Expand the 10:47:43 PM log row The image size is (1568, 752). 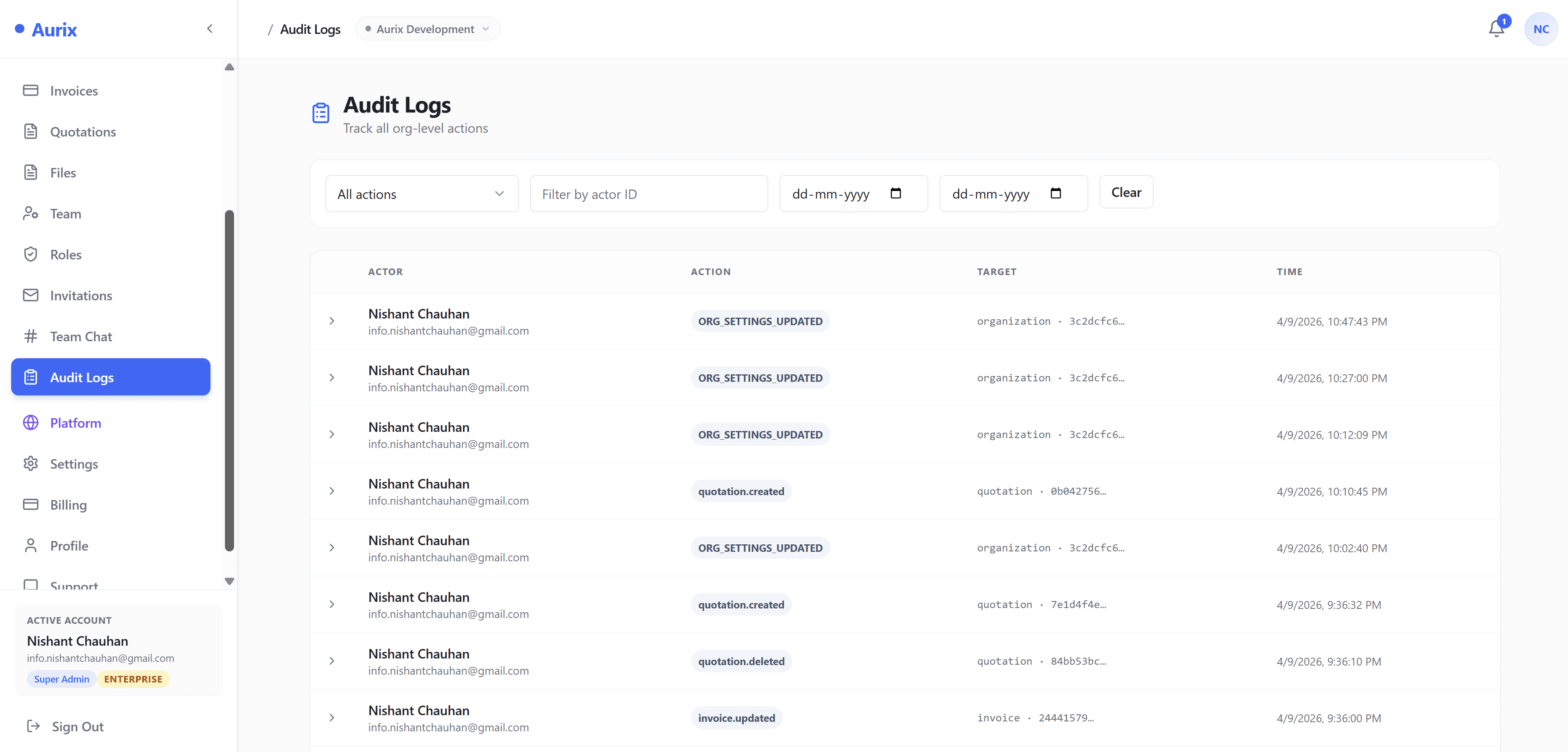332,321
